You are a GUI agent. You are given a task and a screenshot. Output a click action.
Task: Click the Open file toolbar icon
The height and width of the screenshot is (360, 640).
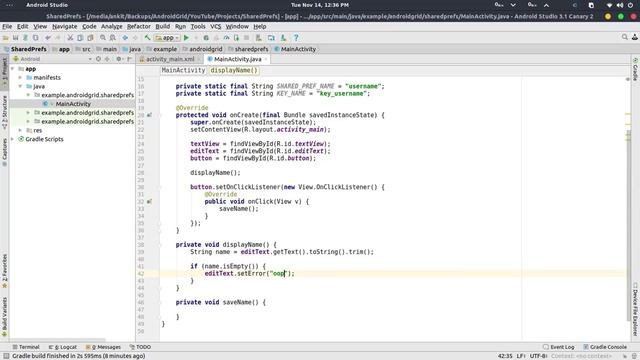6,38
